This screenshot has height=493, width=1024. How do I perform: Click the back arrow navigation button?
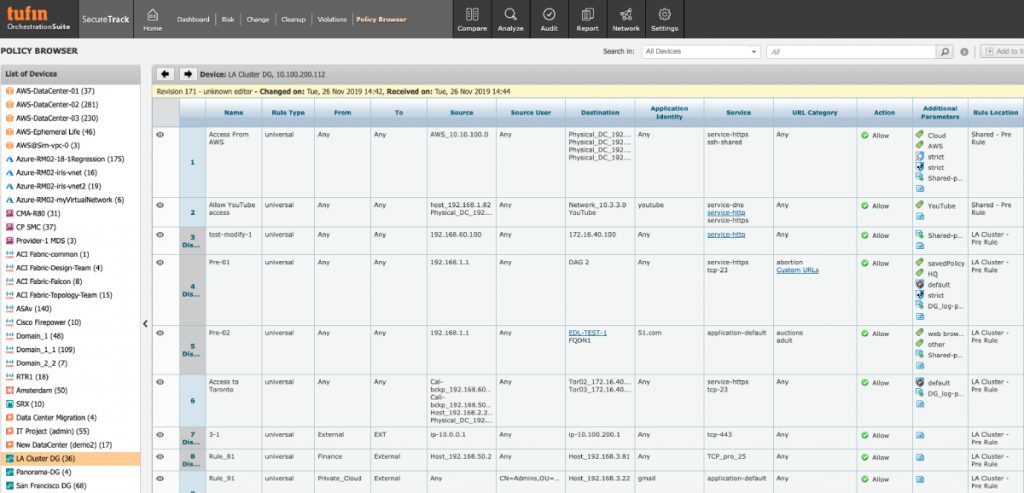coord(166,74)
